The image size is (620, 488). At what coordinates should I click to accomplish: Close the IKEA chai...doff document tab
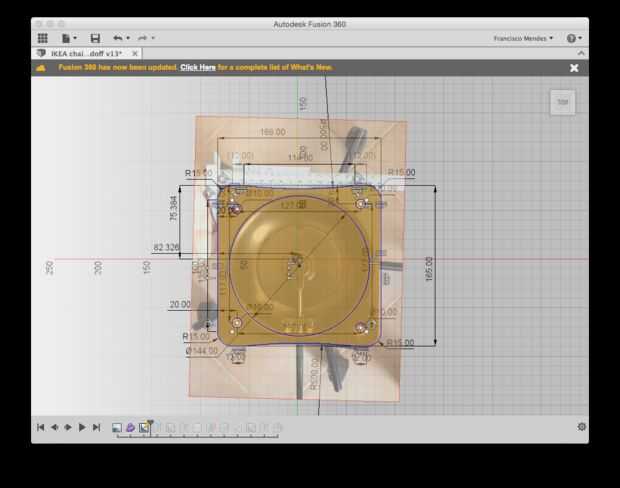(135, 53)
